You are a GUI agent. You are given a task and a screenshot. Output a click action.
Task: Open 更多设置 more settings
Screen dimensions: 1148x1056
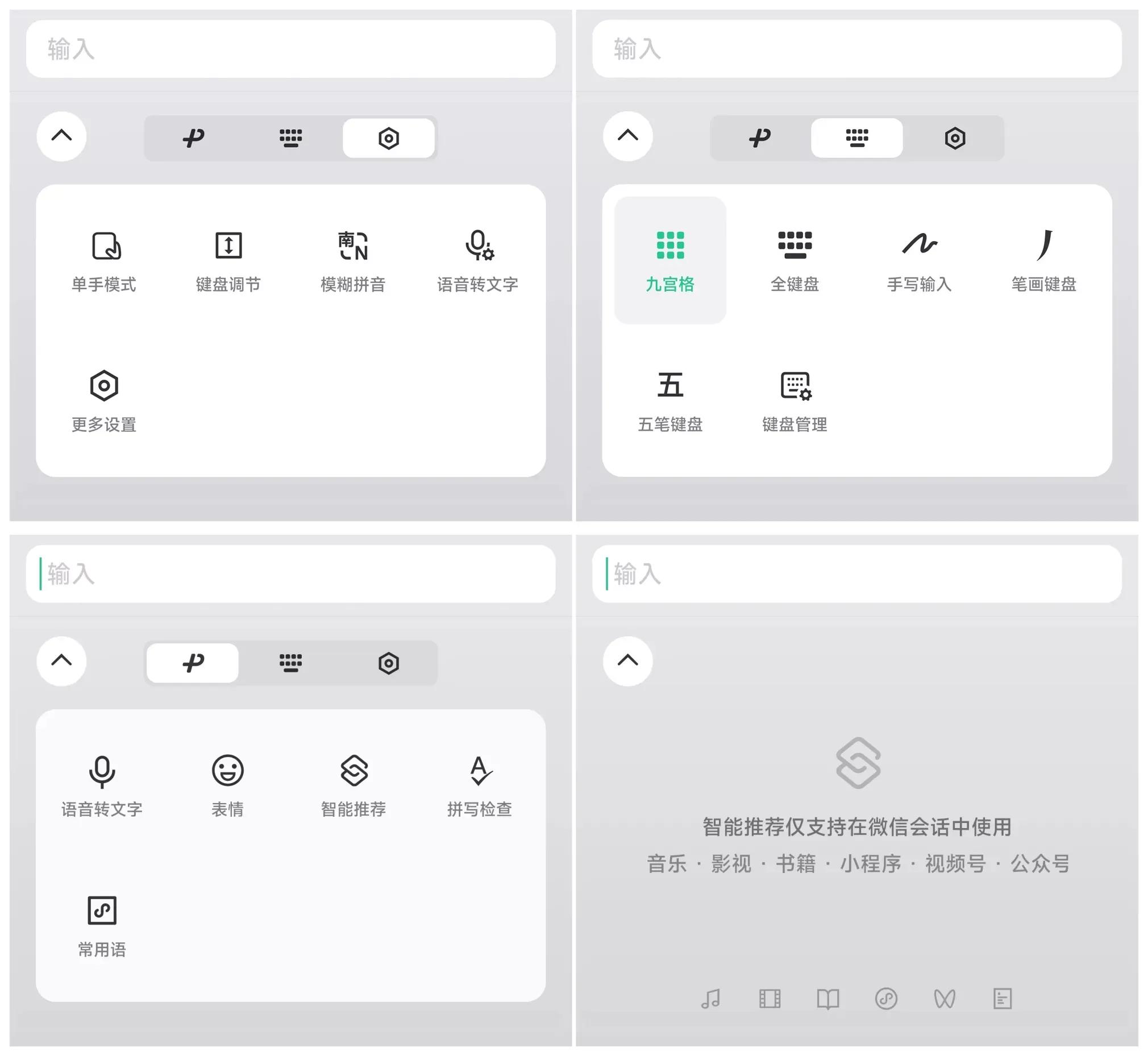(x=104, y=401)
